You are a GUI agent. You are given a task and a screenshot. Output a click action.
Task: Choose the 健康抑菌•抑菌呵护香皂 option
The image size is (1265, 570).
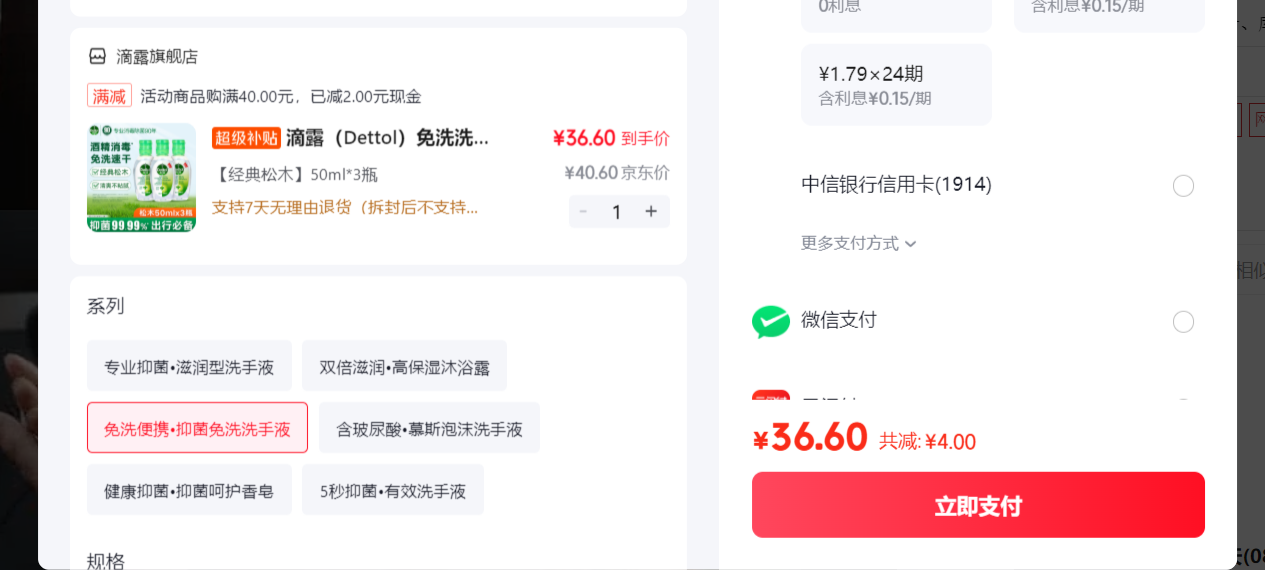pos(189,490)
